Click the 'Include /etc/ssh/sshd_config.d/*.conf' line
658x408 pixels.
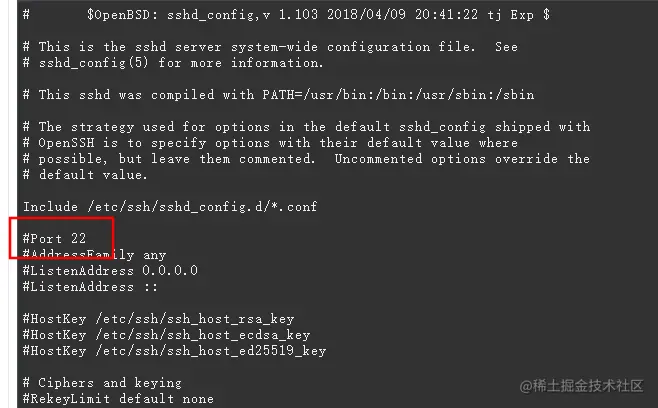click(x=170, y=207)
